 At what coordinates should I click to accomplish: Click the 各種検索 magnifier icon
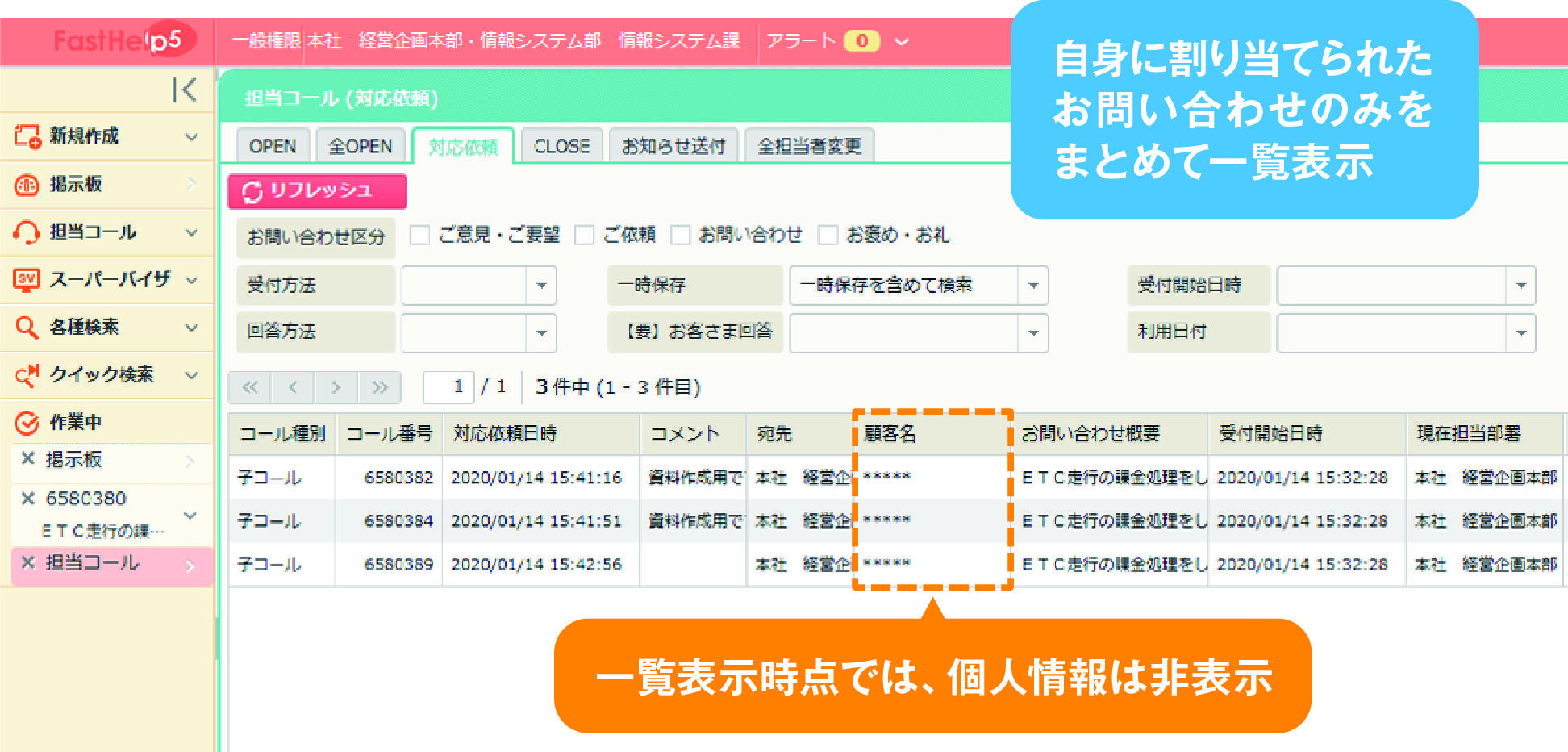tap(26, 328)
